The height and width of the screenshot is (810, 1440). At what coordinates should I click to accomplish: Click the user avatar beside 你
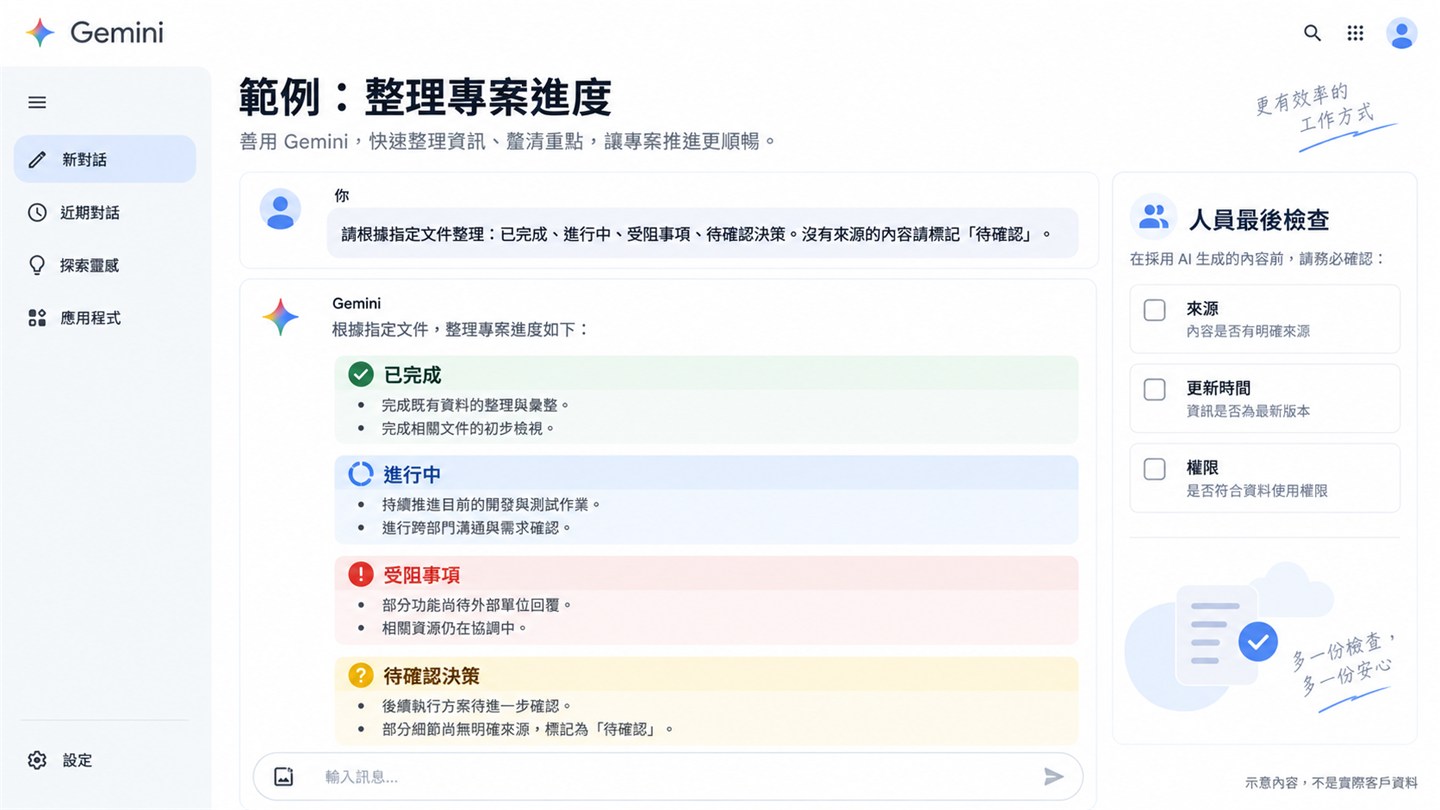(x=280, y=209)
